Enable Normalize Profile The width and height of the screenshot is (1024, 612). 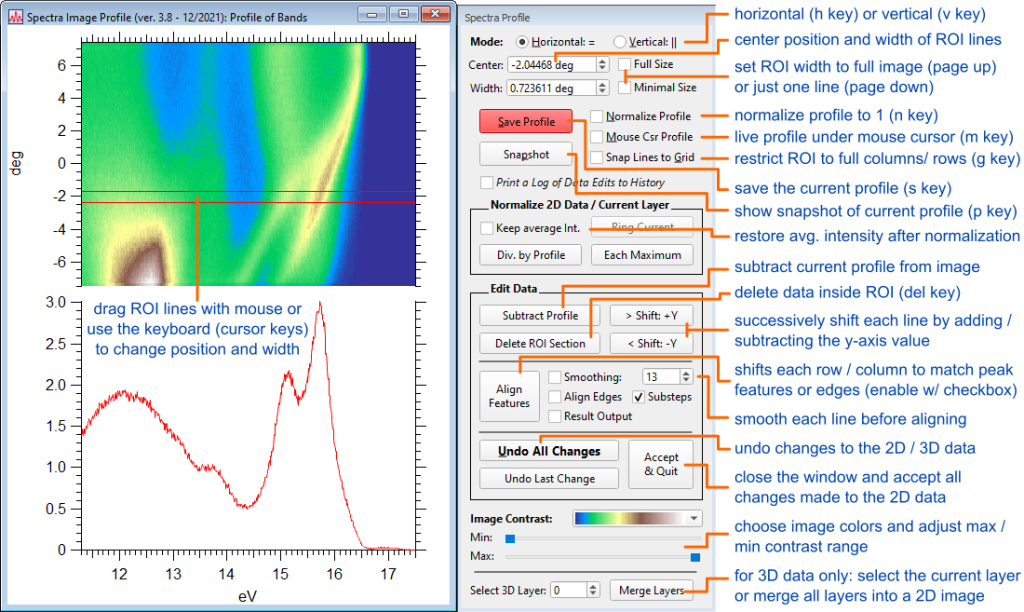coord(596,116)
